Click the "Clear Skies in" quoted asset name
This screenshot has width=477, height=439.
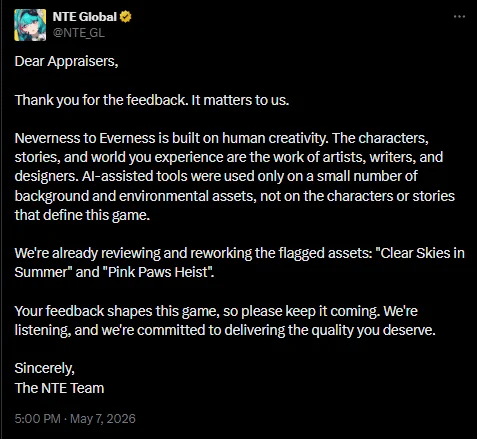pyautogui.click(x=420, y=253)
